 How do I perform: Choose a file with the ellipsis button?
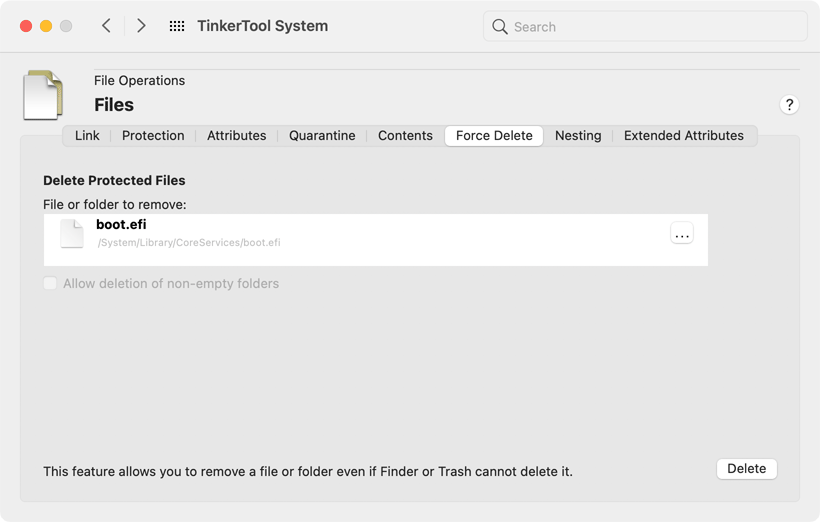tap(682, 233)
